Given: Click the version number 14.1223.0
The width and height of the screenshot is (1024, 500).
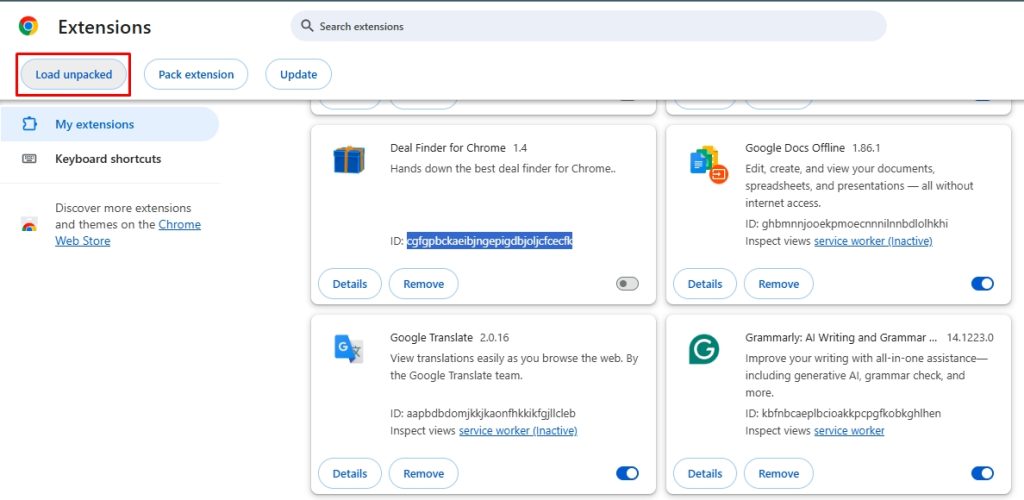Looking at the screenshot, I should [x=970, y=337].
